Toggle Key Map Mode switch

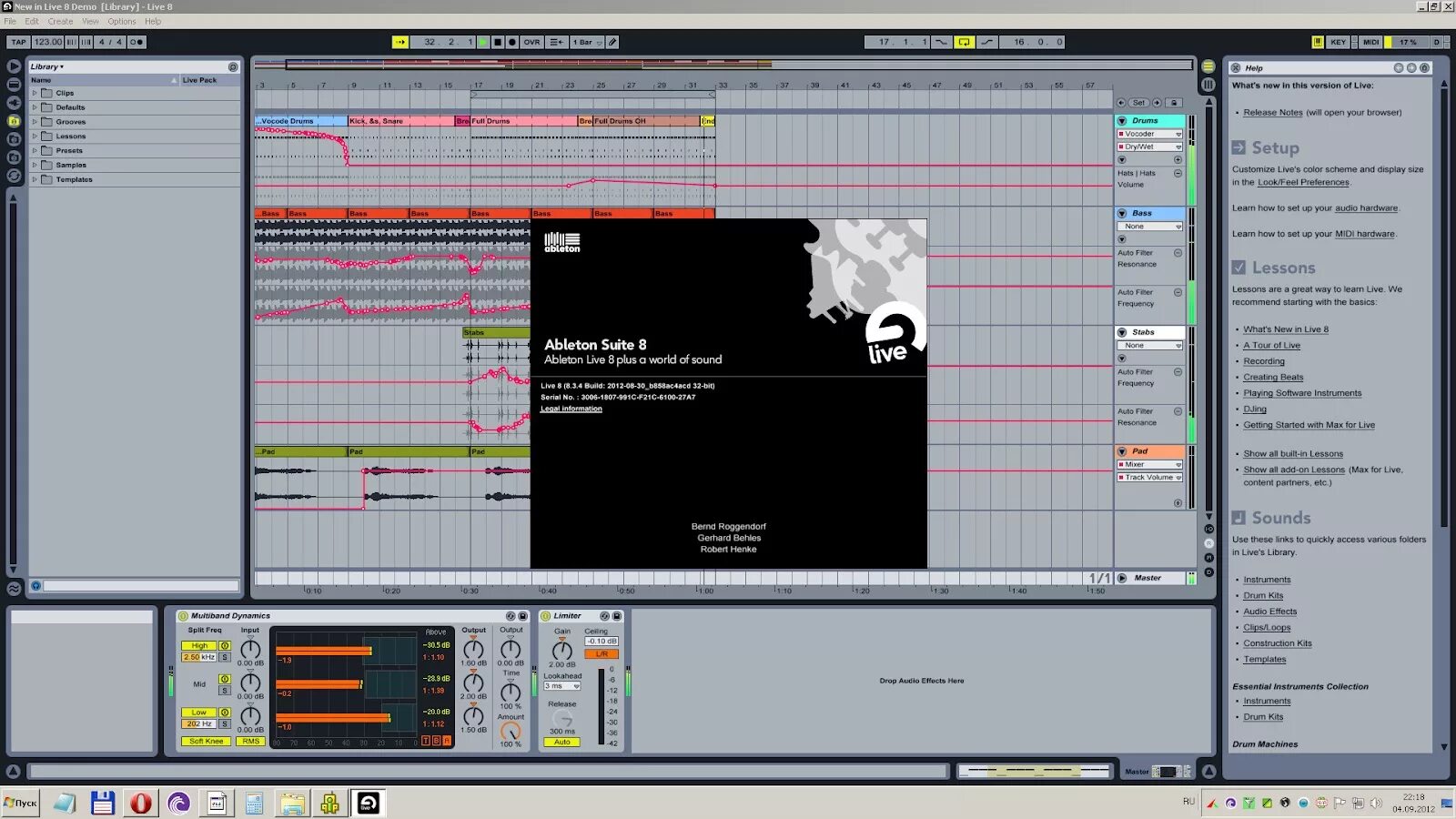coord(1338,42)
